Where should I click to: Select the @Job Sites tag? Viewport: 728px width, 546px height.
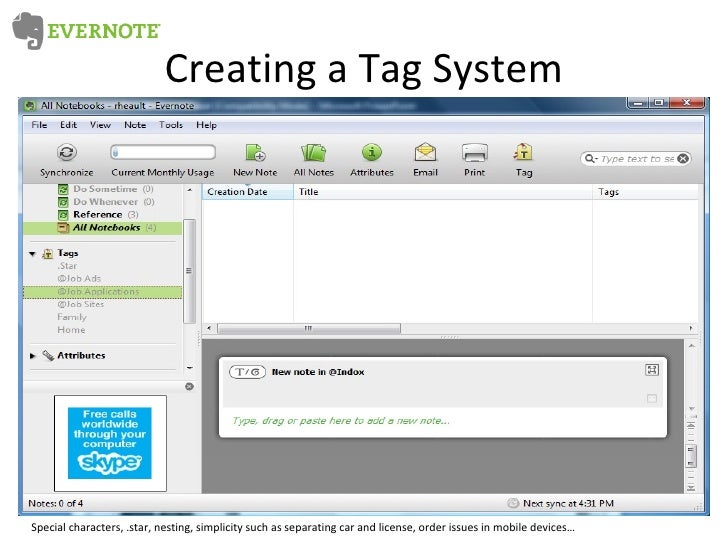click(x=80, y=305)
